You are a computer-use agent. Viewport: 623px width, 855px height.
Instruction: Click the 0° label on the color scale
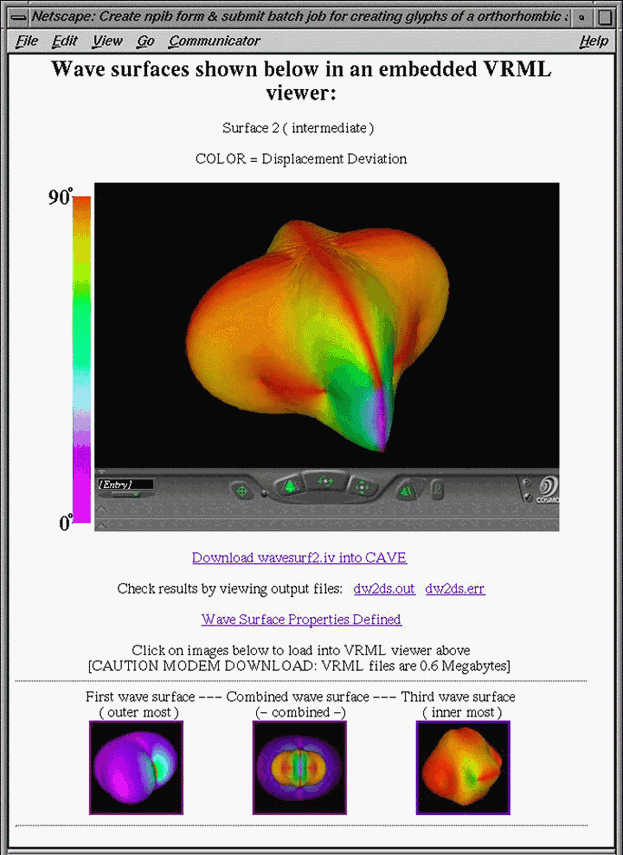click(x=65, y=523)
